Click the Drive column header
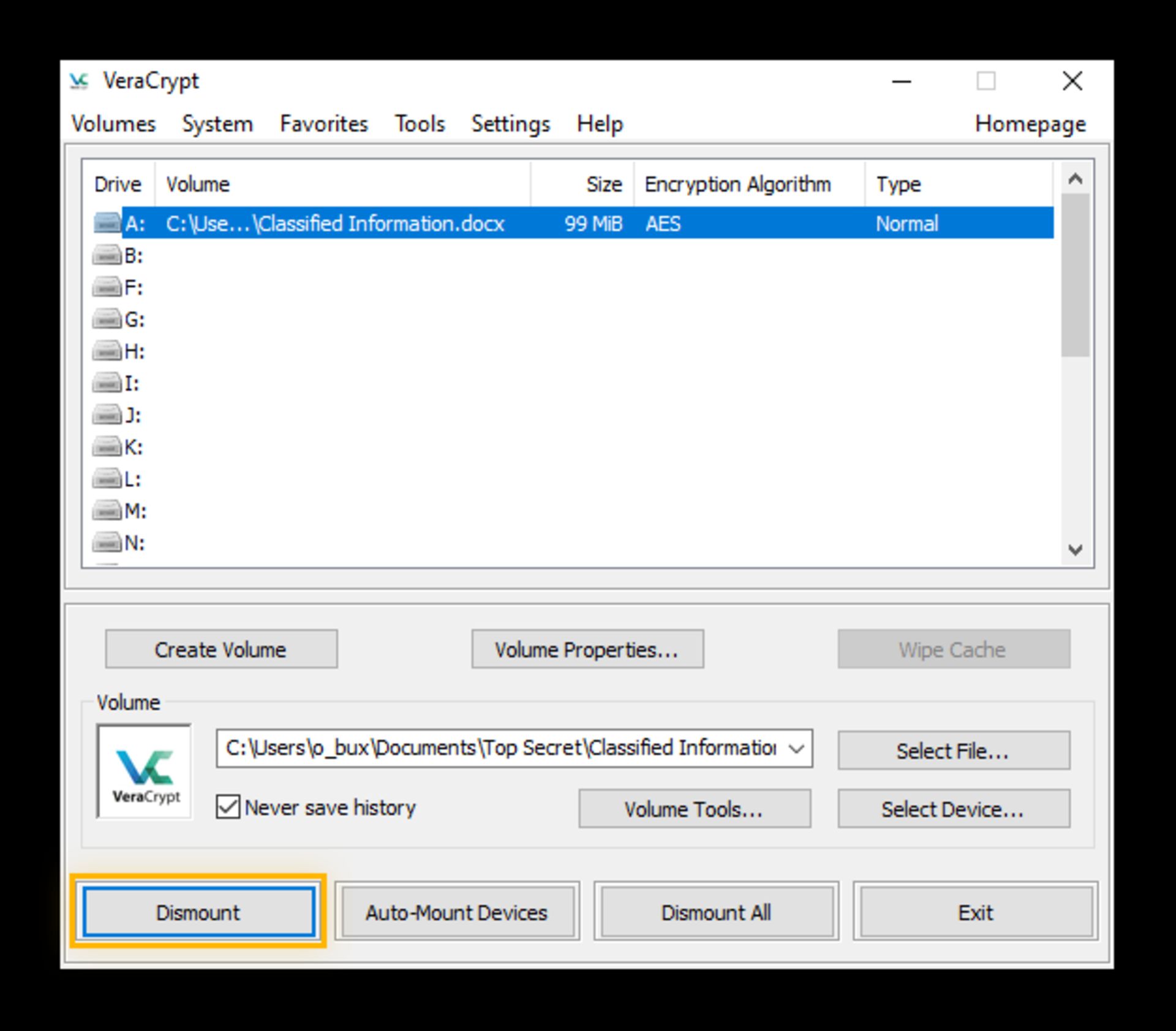The height and width of the screenshot is (1031, 1176). click(x=118, y=184)
